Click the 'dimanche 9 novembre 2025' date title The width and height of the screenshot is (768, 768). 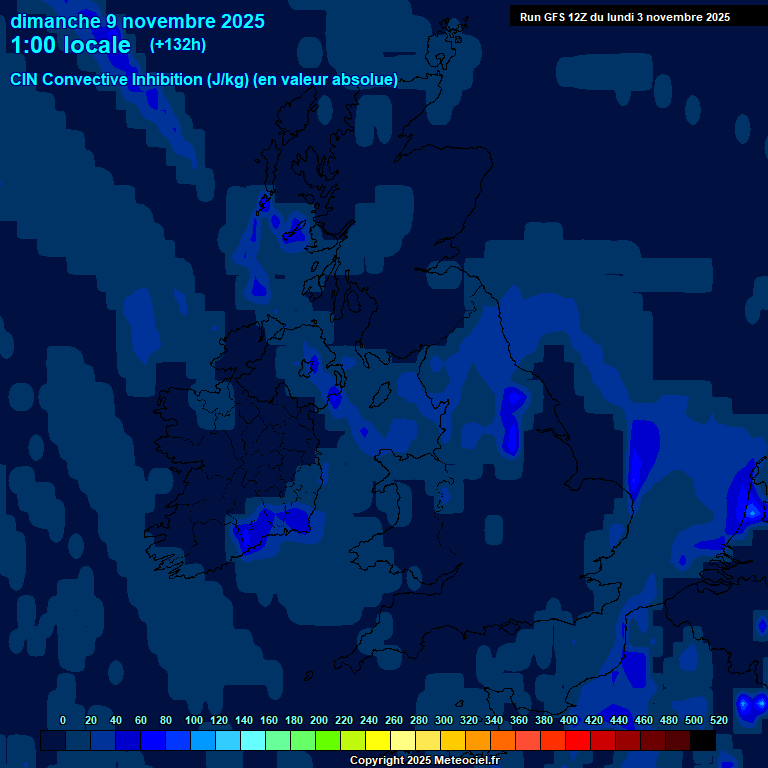(x=137, y=21)
